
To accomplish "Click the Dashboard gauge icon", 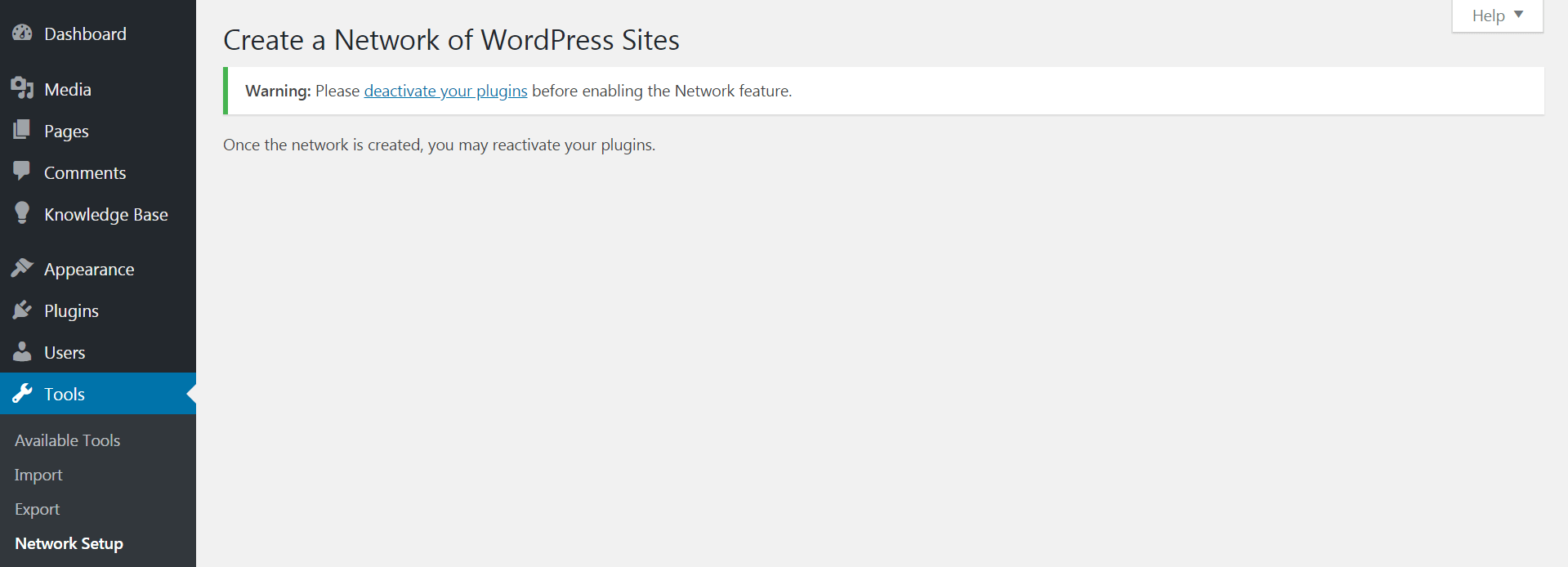I will click(22, 33).
